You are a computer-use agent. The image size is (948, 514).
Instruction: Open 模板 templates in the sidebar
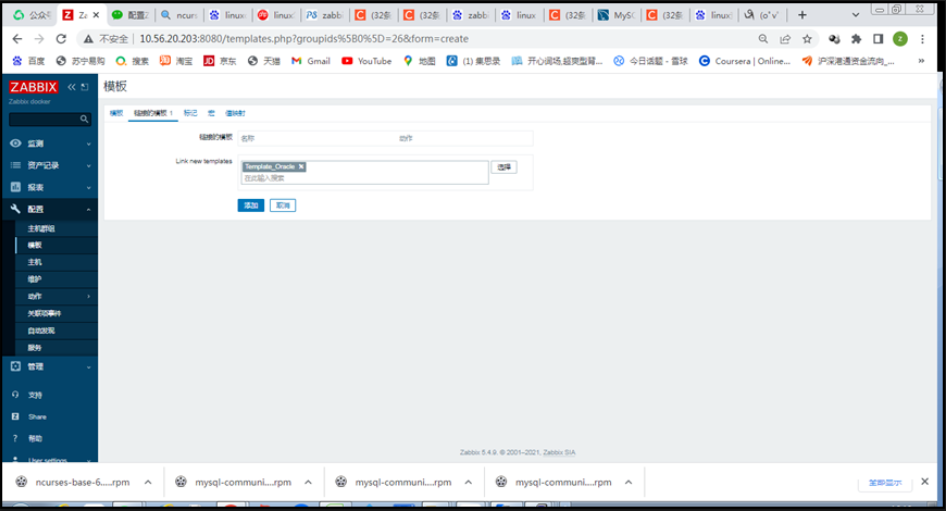(x=34, y=245)
